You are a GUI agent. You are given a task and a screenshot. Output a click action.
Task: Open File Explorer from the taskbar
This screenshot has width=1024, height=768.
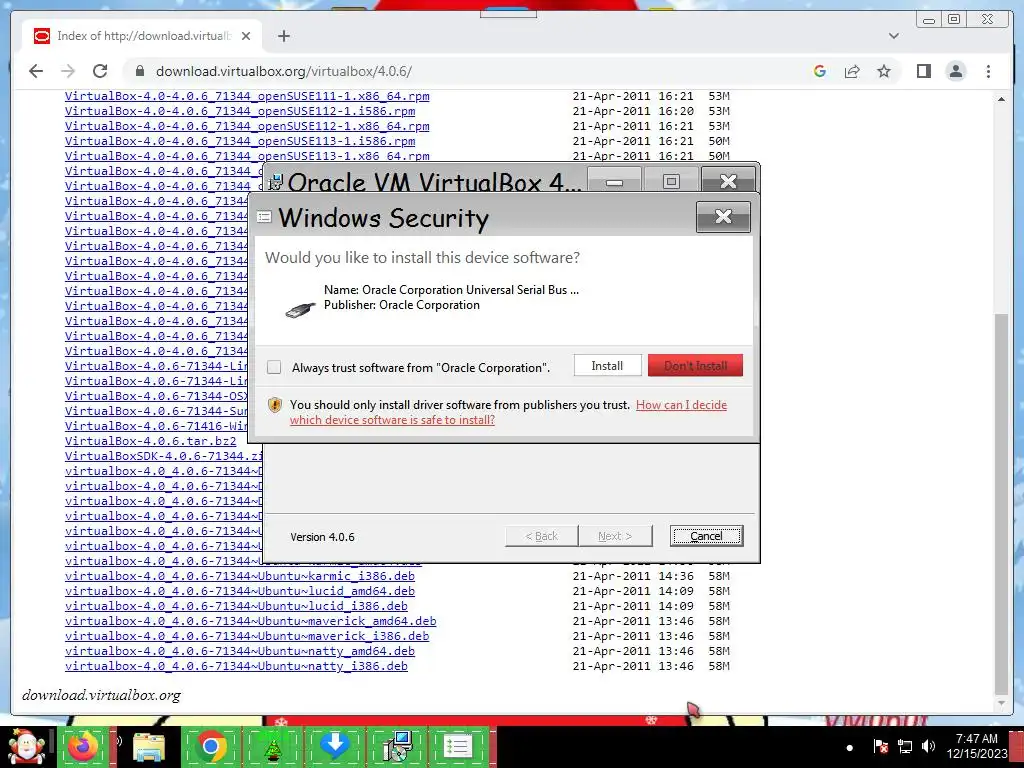(x=149, y=746)
